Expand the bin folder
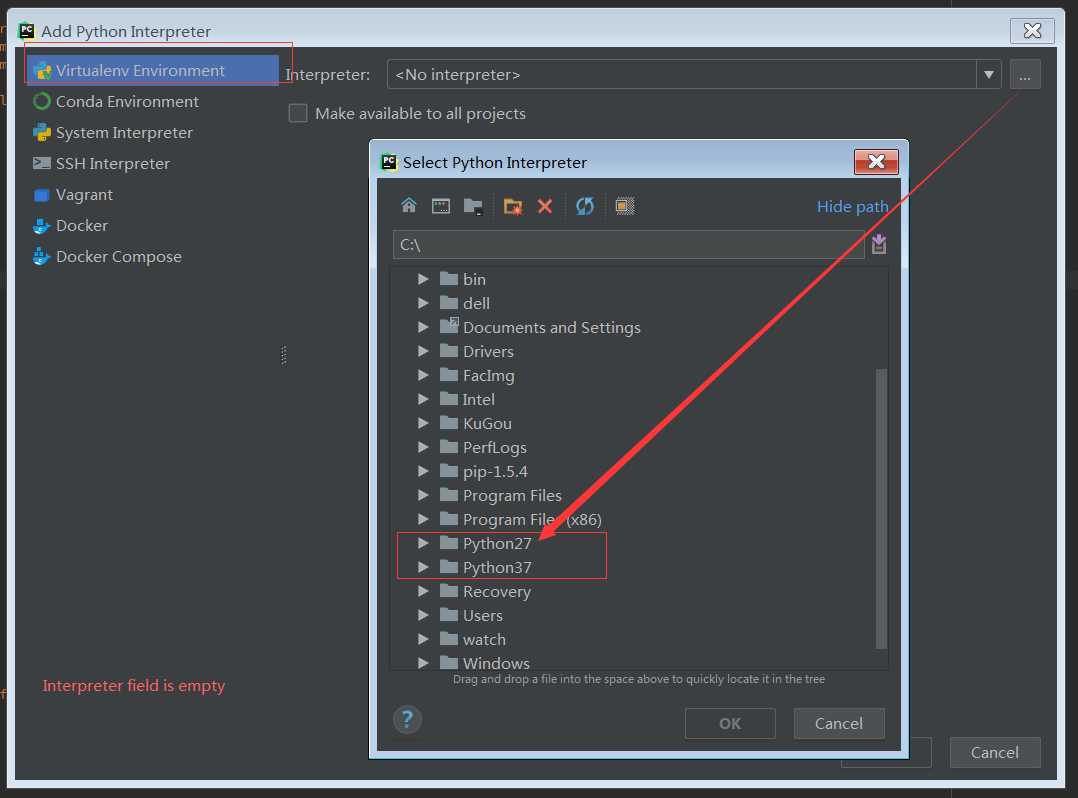Image resolution: width=1078 pixels, height=798 pixels. pos(423,279)
